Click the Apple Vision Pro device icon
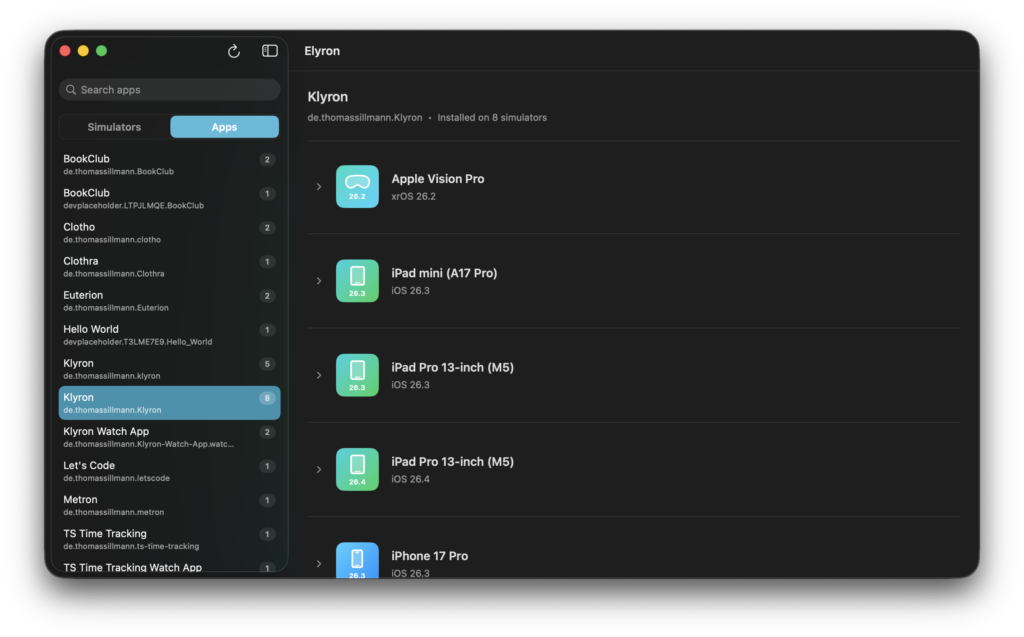 tap(357, 187)
